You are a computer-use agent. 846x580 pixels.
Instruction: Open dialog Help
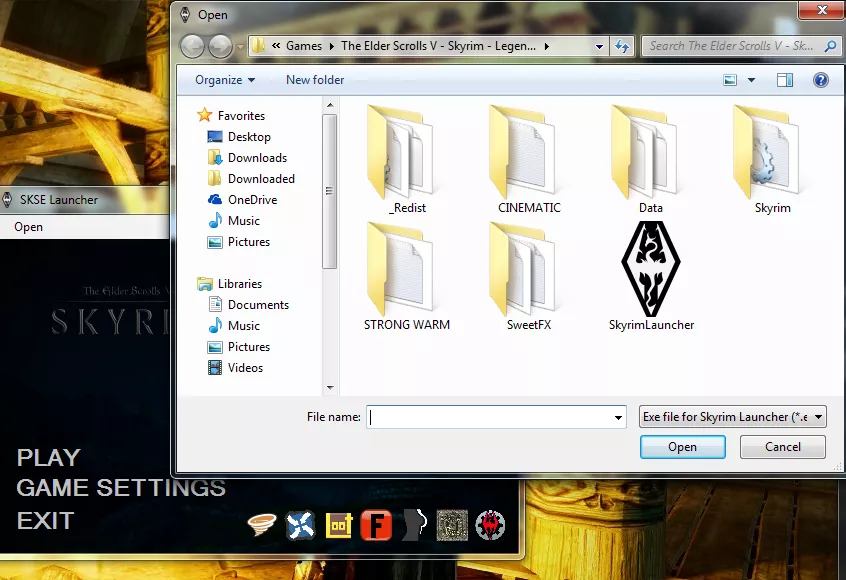821,80
